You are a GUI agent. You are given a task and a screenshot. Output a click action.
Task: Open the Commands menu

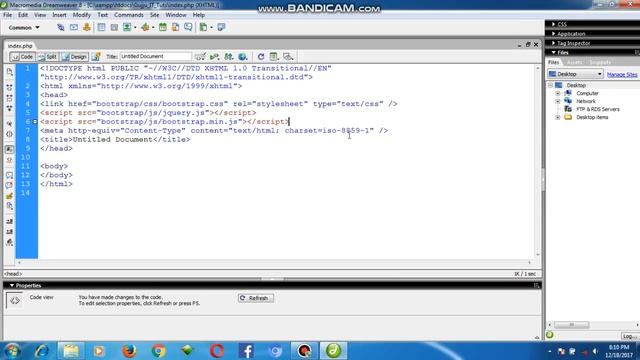point(129,15)
